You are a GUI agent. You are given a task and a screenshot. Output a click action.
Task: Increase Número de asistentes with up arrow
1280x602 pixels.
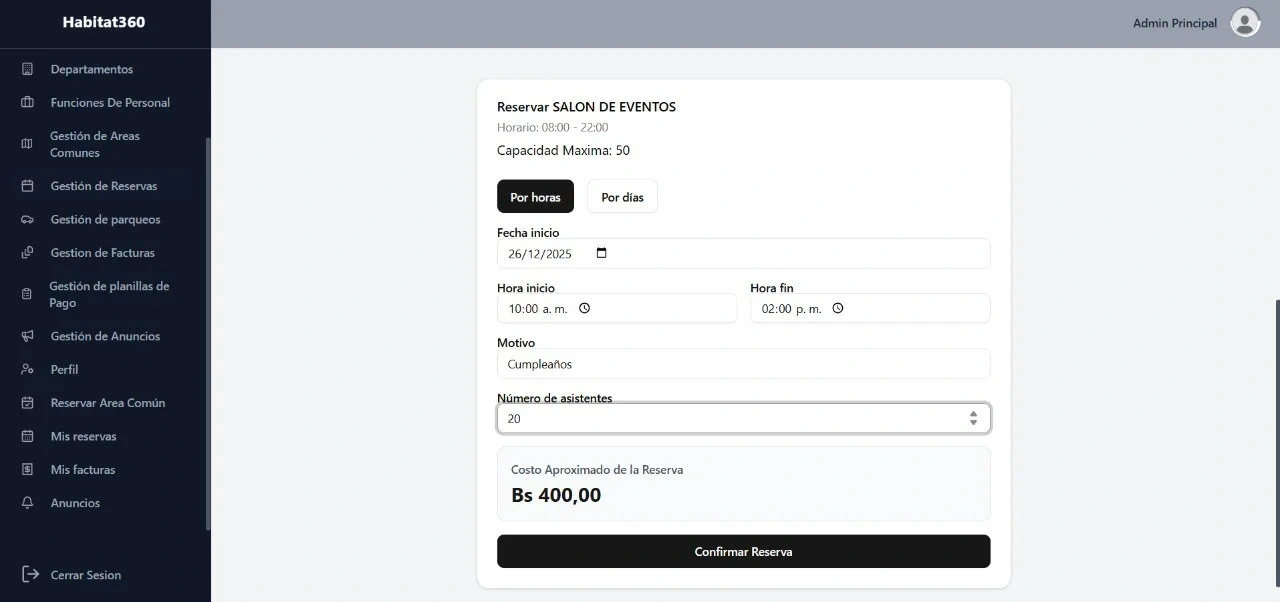click(x=973, y=413)
